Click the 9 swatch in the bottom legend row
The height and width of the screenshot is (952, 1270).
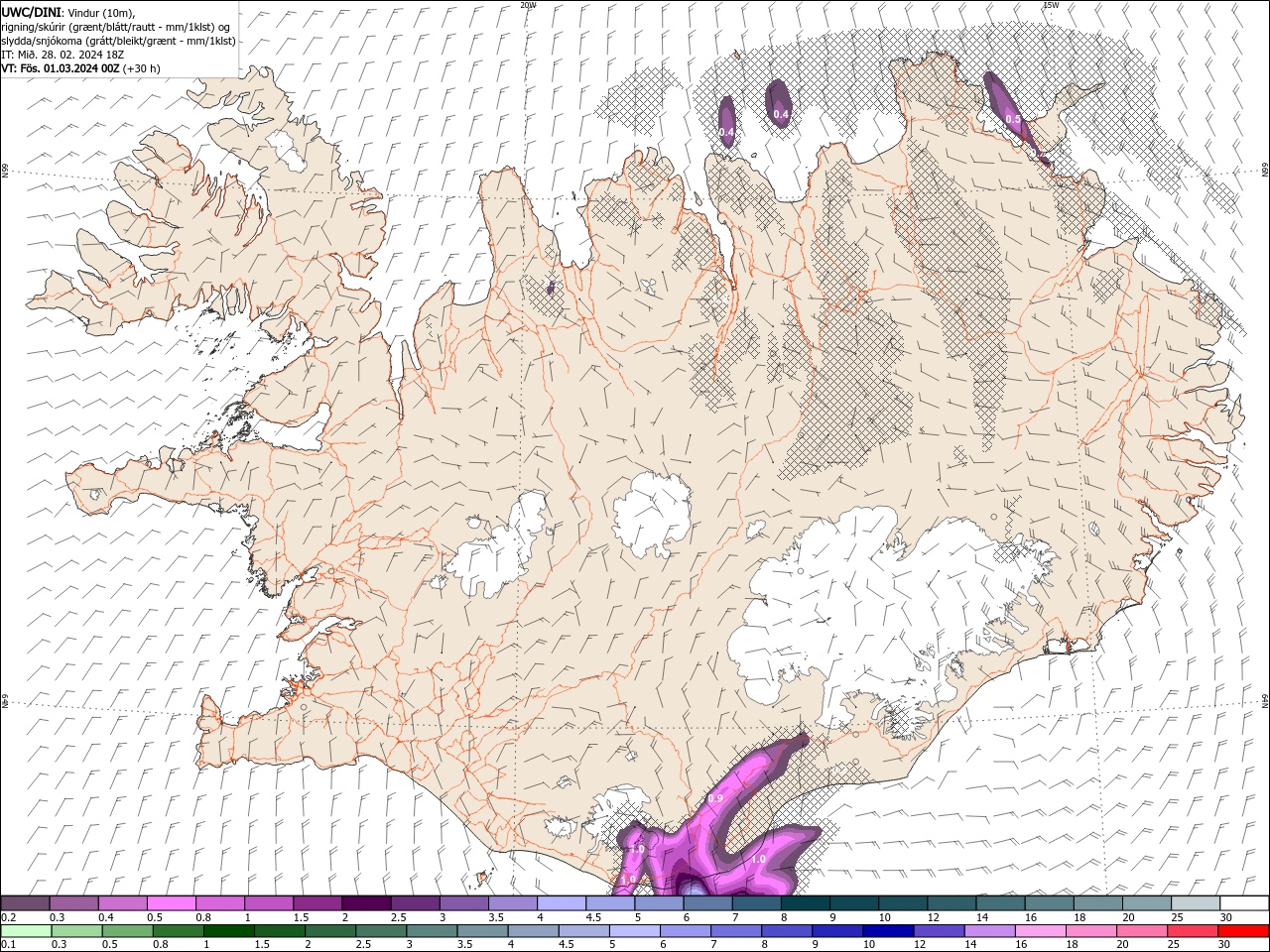[x=837, y=931]
